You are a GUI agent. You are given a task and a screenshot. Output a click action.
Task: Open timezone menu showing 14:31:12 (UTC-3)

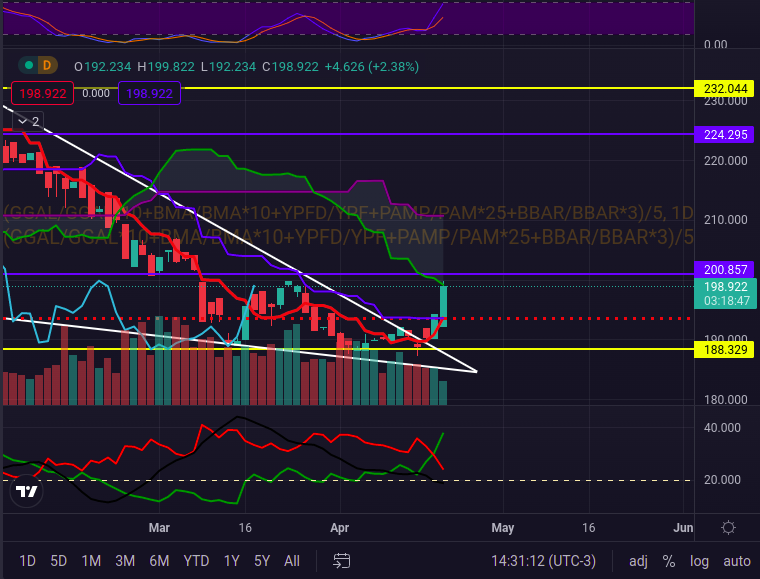click(x=543, y=561)
